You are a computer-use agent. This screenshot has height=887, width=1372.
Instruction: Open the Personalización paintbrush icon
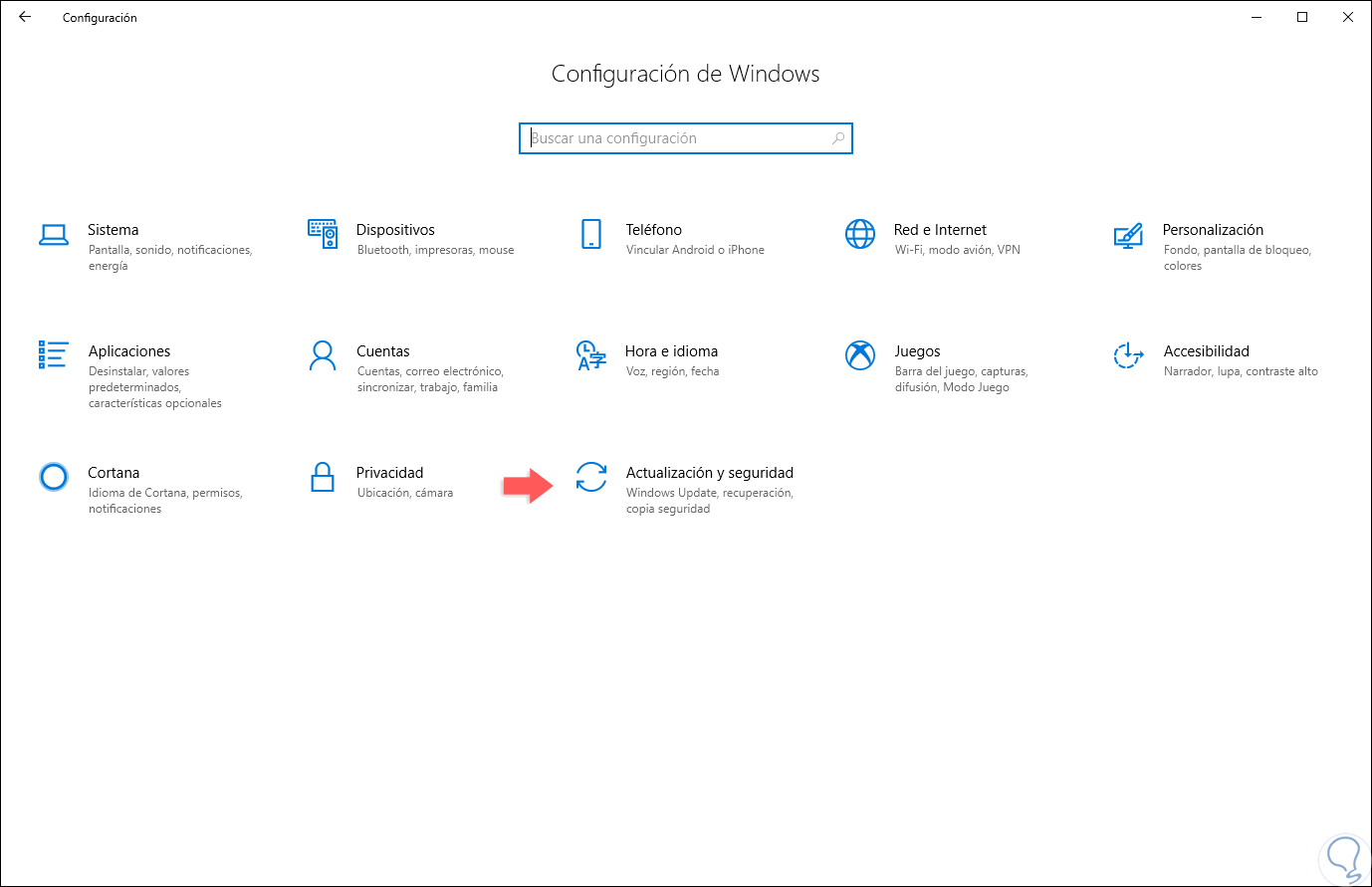click(x=1128, y=235)
